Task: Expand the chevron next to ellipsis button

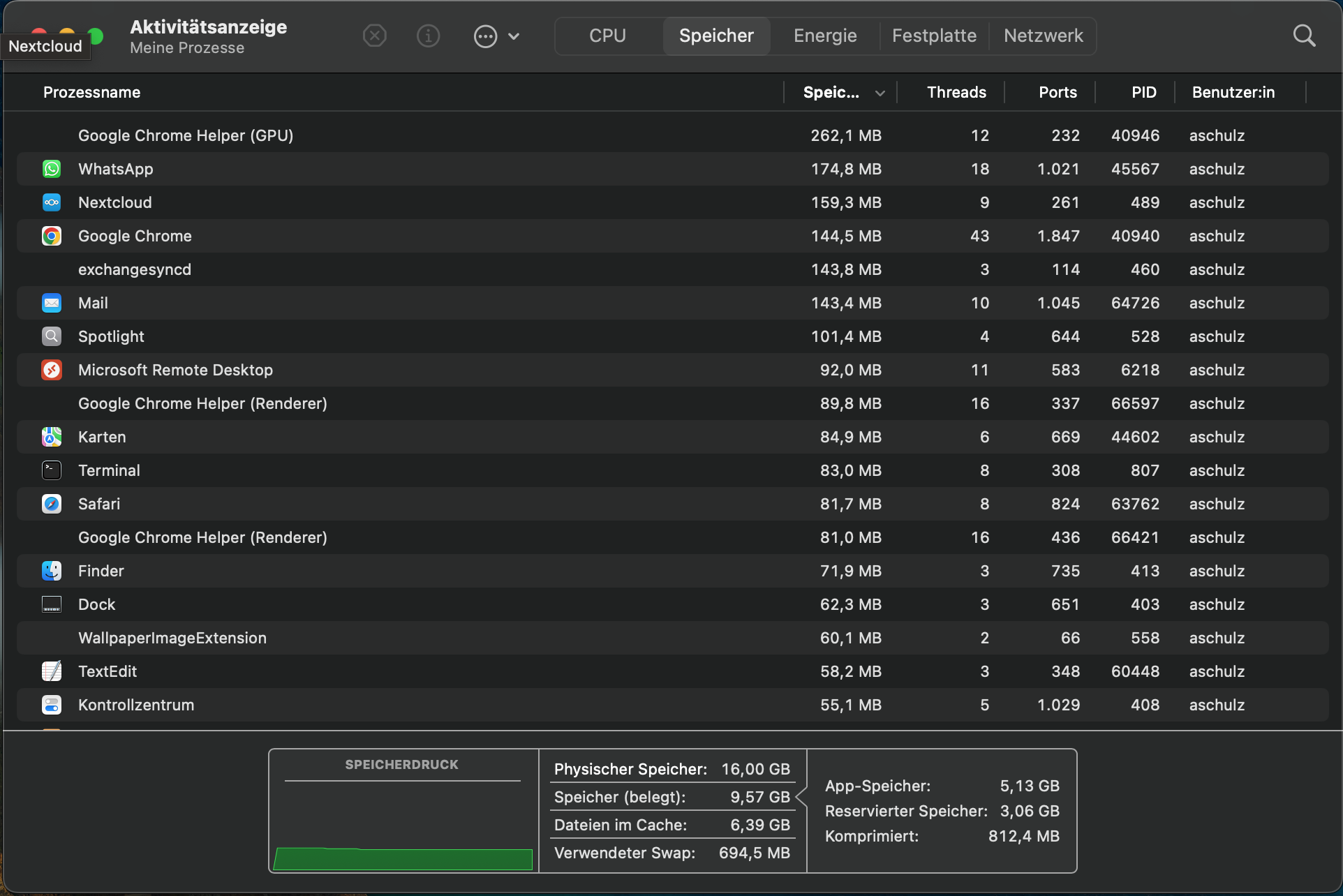Action: [514, 36]
